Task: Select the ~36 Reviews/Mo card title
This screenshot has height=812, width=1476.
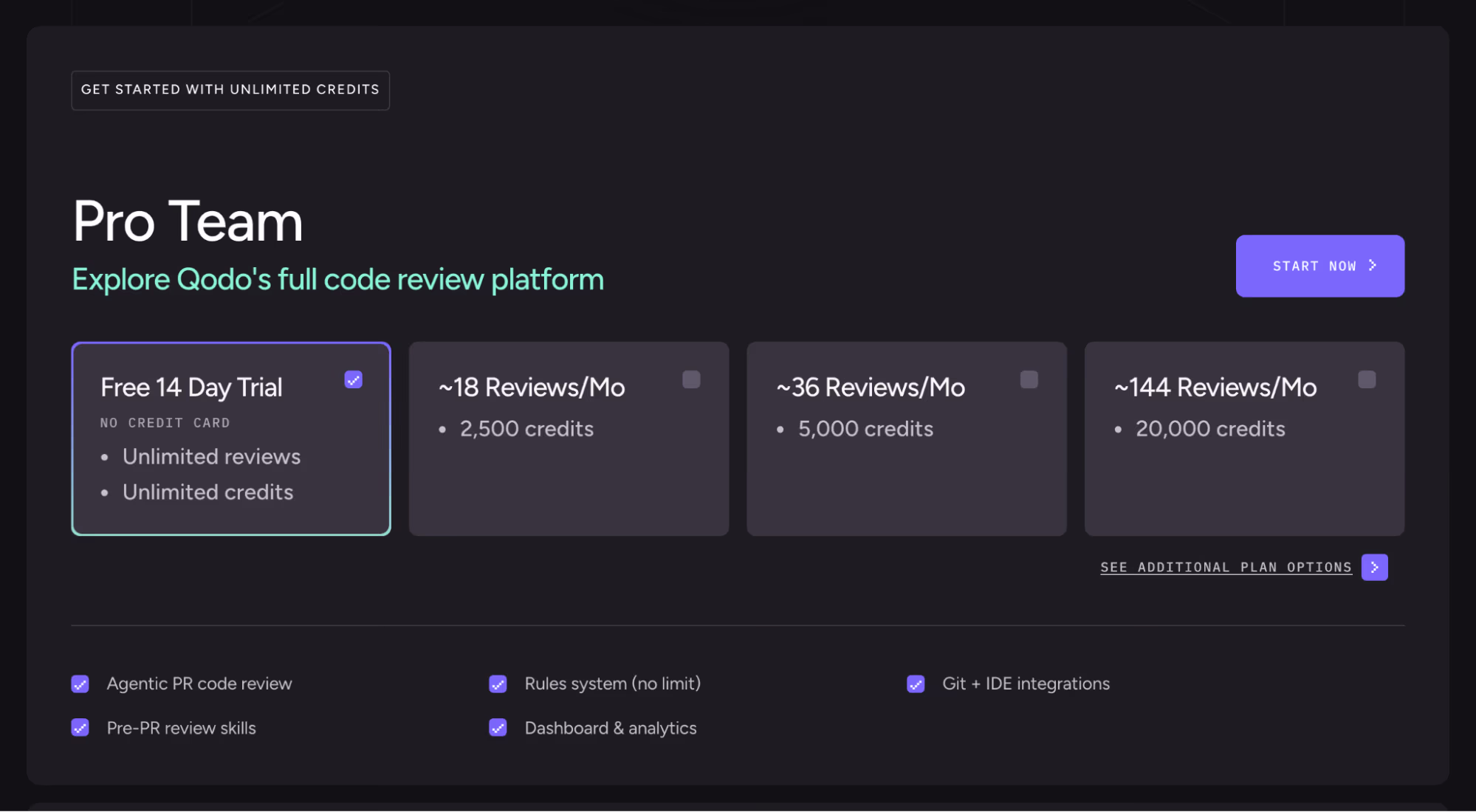Action: point(871,387)
